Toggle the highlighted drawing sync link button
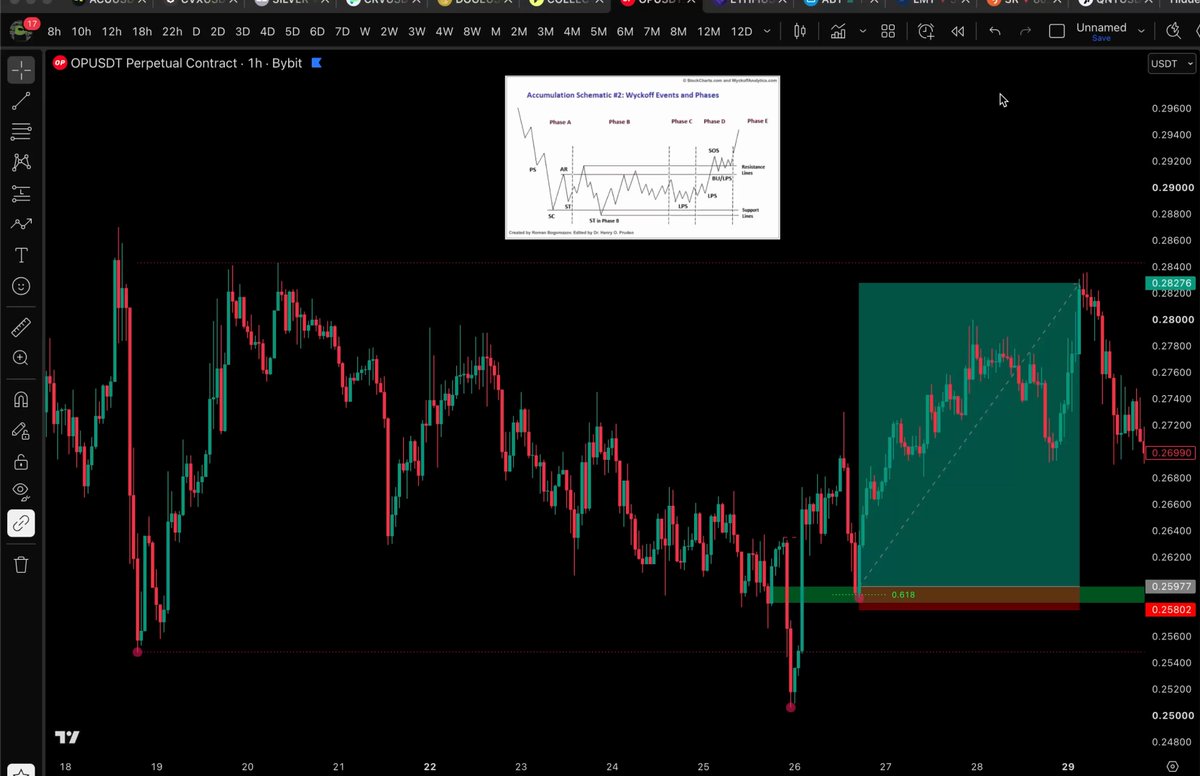This screenshot has height=776, width=1200. click(x=21, y=522)
